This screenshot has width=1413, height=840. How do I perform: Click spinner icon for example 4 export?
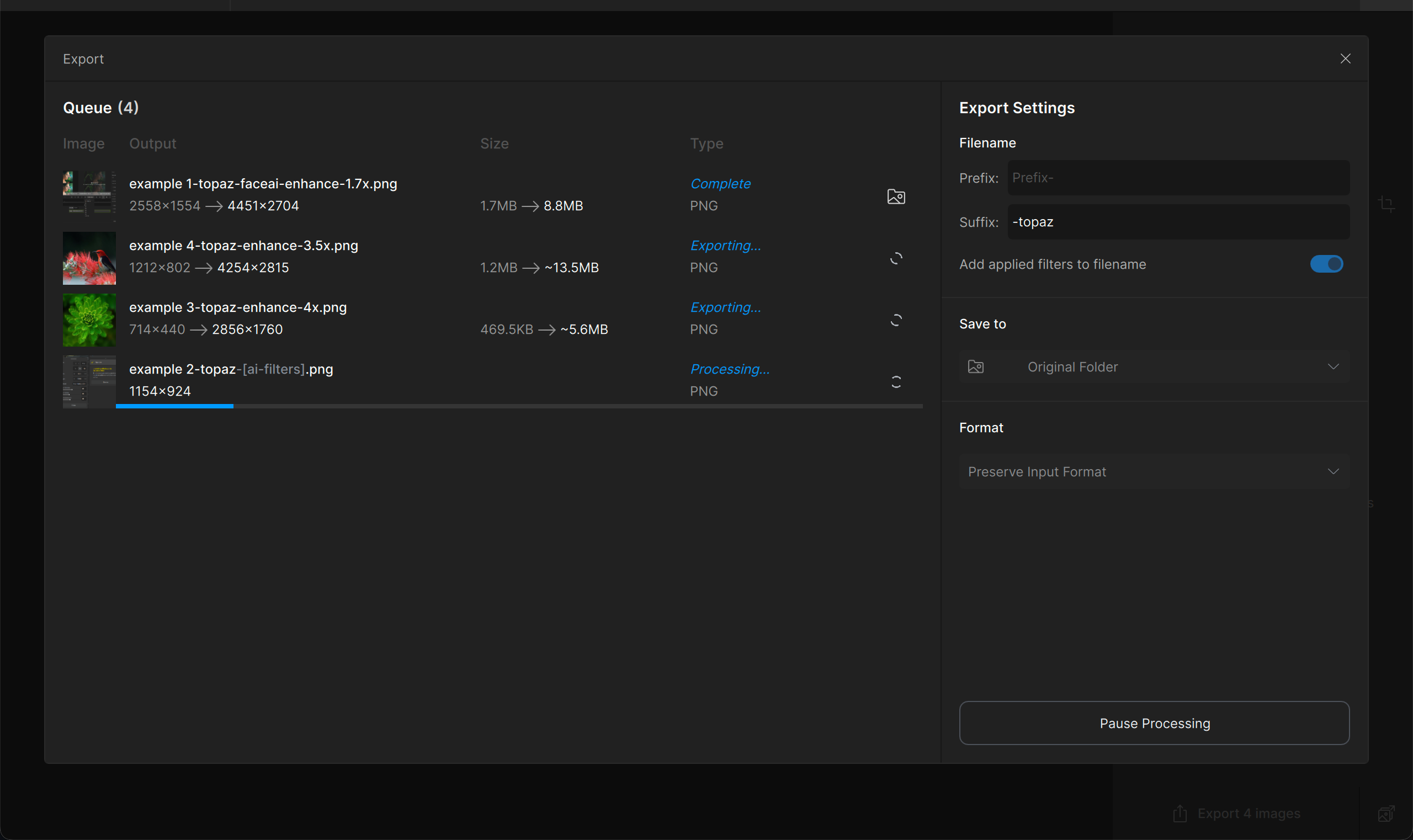[896, 259]
